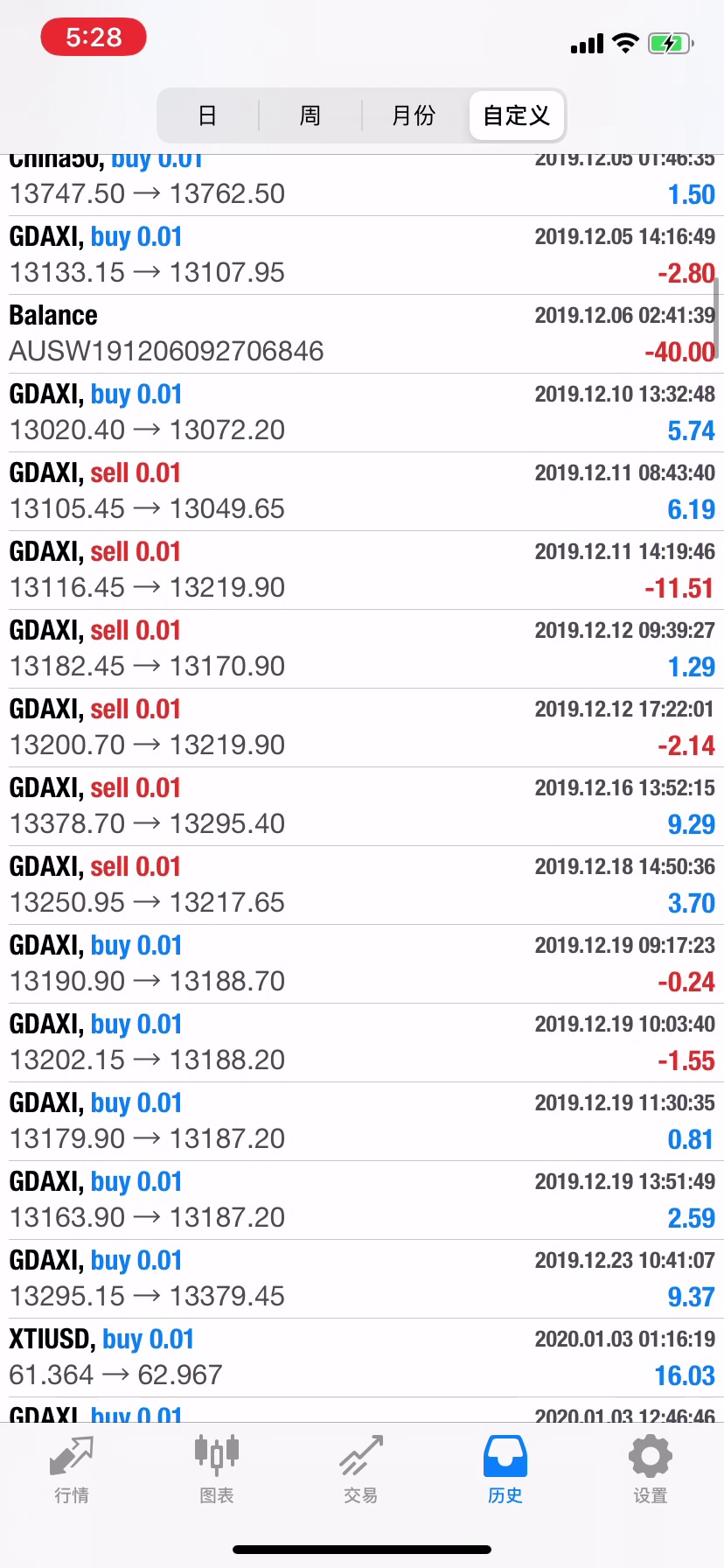Image resolution: width=724 pixels, height=1568 pixels.
Task: Select the 月份 month period tab
Action: [x=414, y=115]
